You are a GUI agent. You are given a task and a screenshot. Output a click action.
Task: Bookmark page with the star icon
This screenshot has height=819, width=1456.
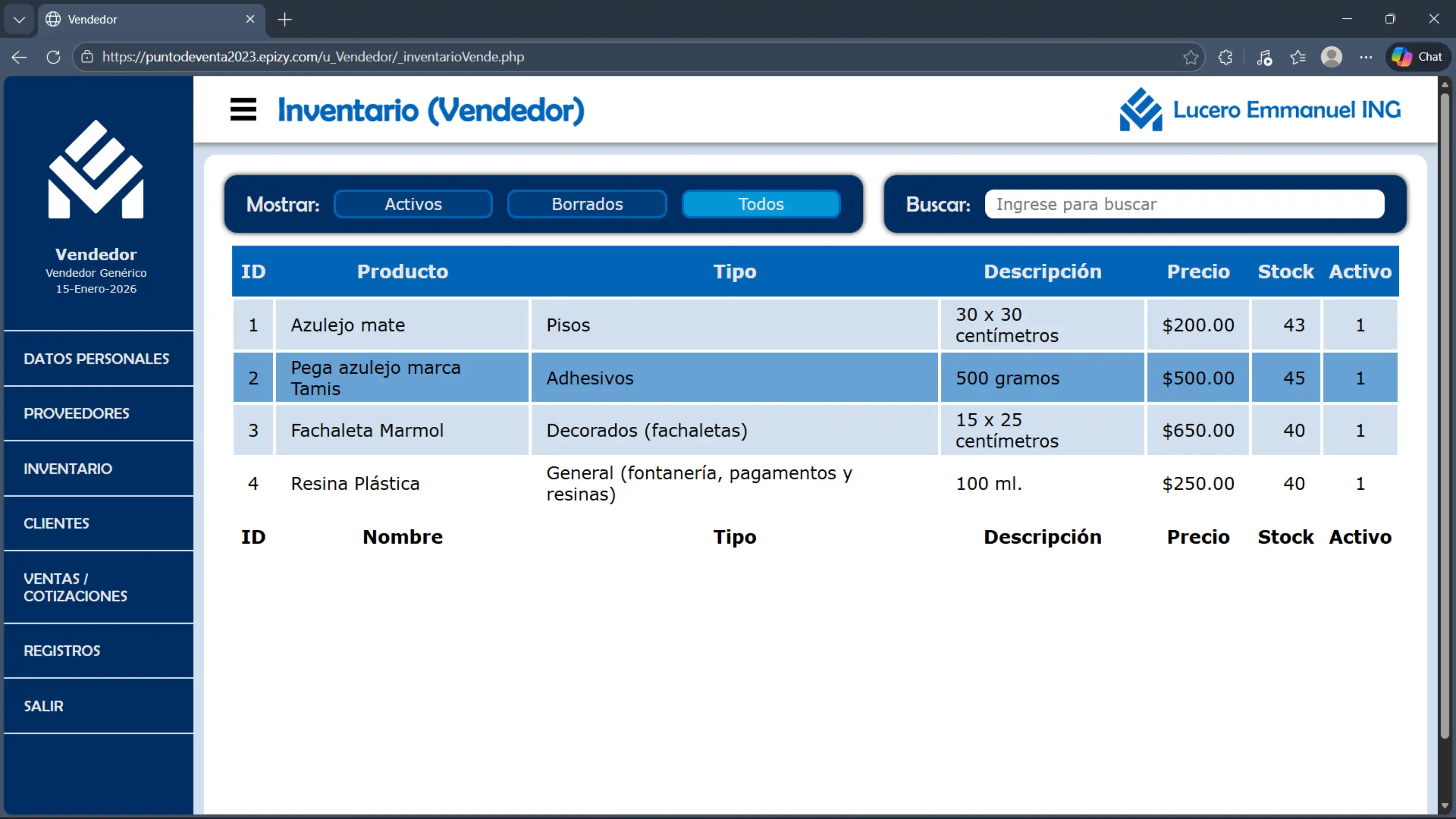click(x=1190, y=57)
